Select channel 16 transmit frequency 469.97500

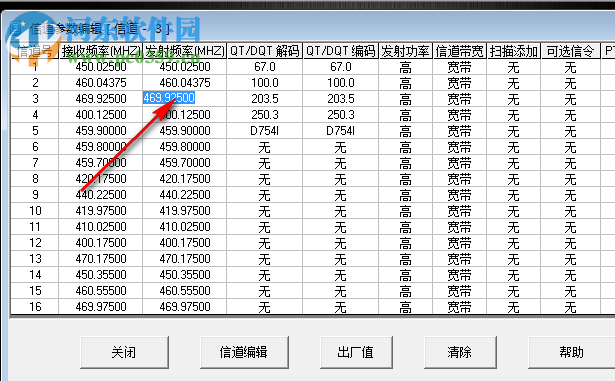tap(185, 307)
